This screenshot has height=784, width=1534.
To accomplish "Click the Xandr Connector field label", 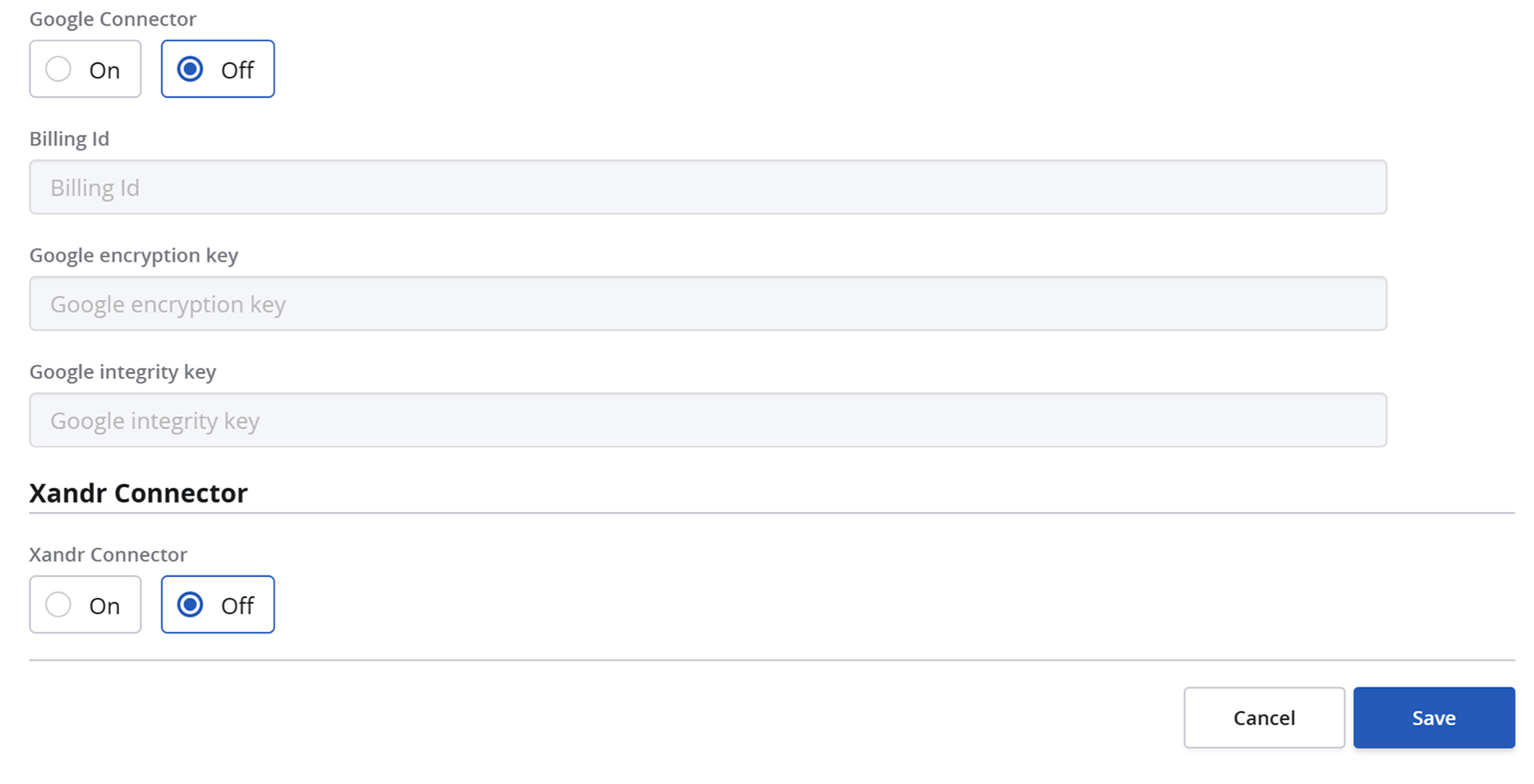I will pos(108,554).
